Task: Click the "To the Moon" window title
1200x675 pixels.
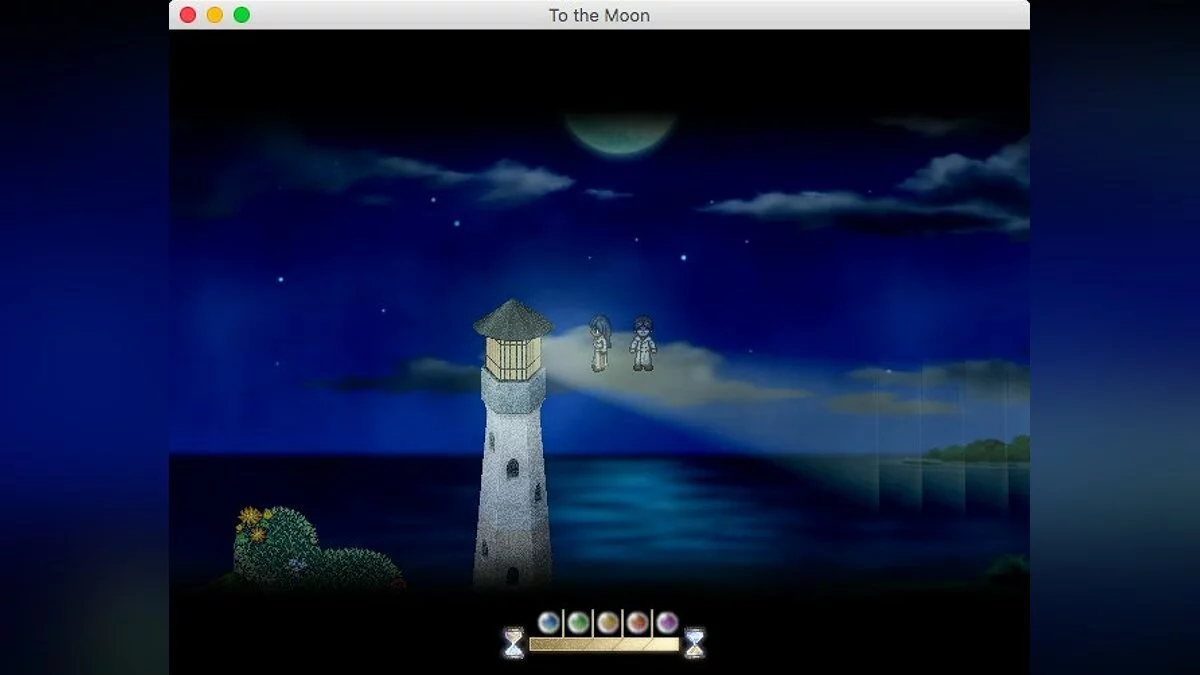Action: click(599, 15)
